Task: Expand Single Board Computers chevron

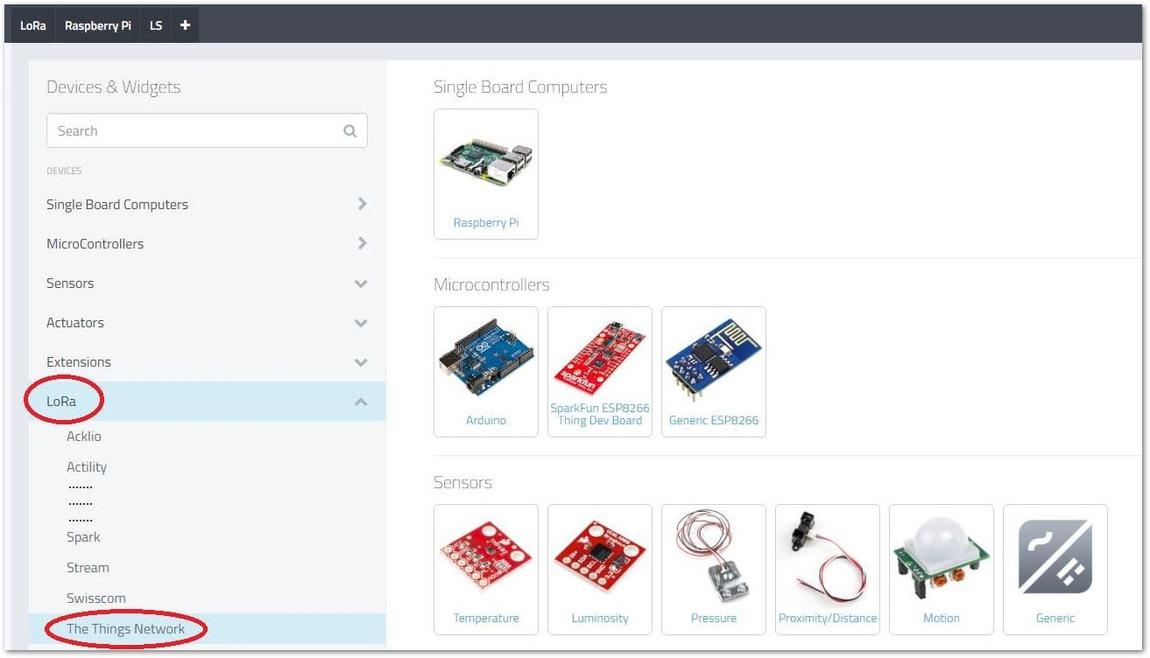Action: 362,204
